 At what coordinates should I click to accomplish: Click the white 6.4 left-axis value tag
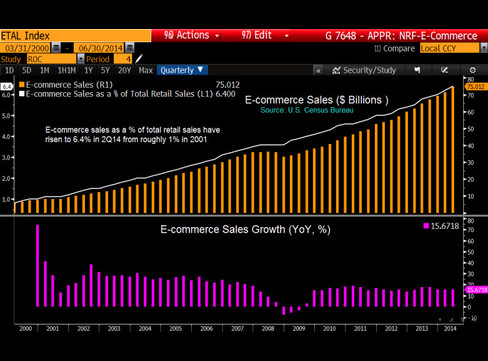(x=6, y=87)
